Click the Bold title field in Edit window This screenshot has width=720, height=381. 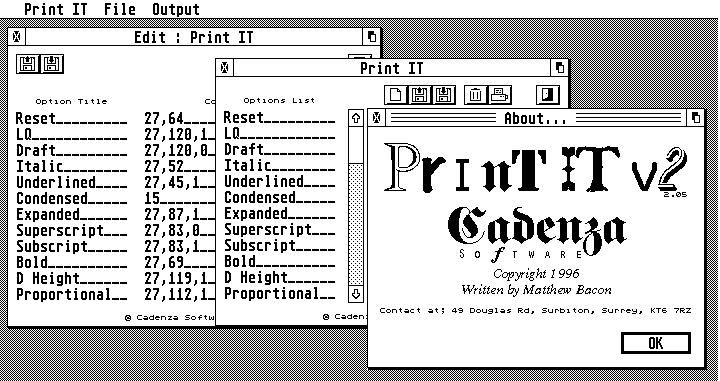[x=72, y=263]
